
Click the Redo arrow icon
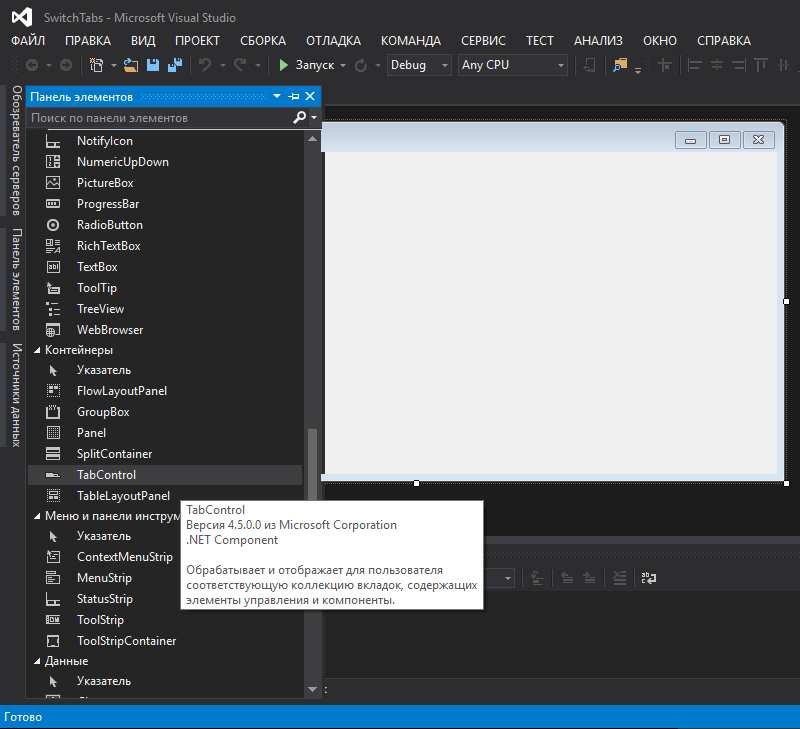(240, 65)
